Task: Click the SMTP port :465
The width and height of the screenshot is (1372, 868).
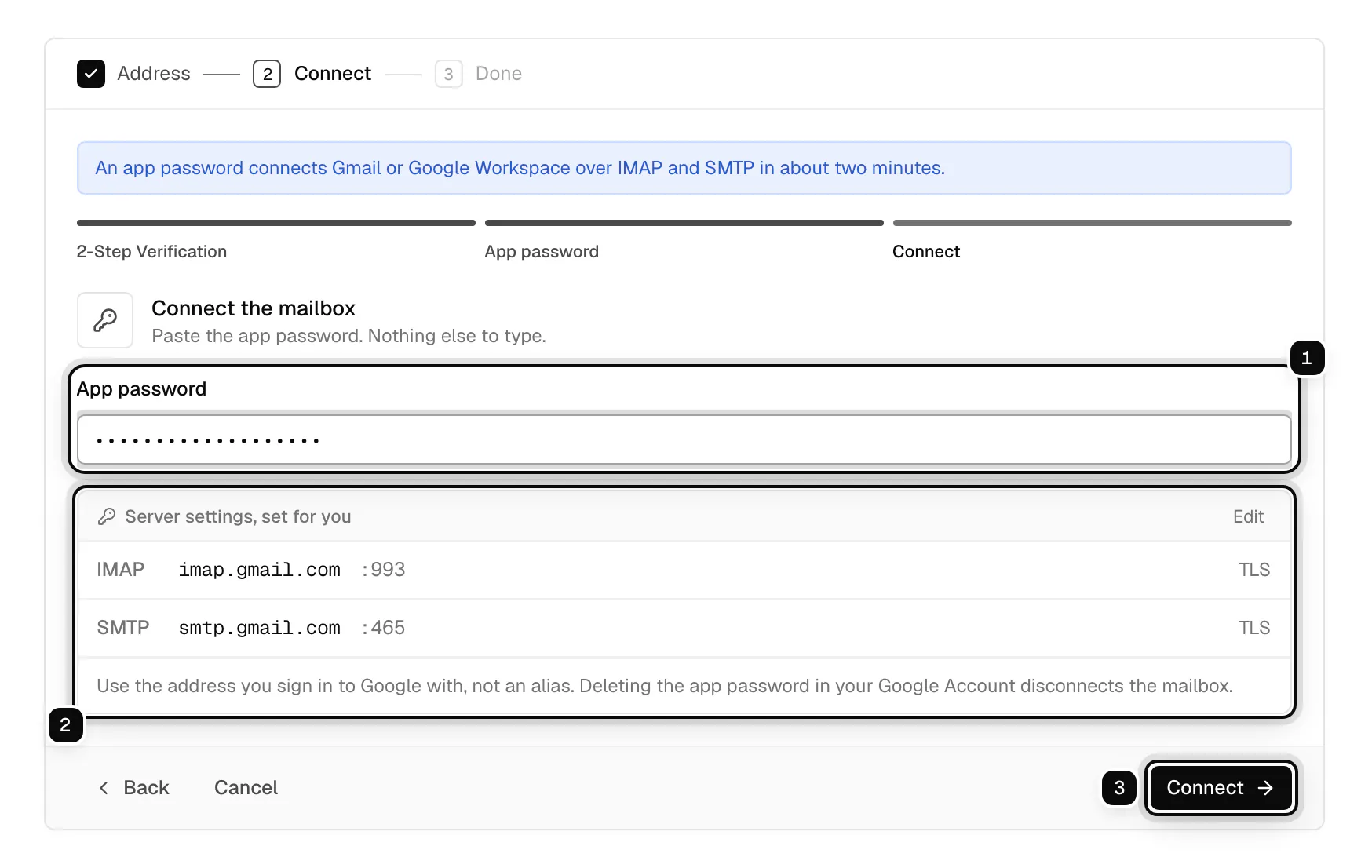Action: [x=383, y=628]
